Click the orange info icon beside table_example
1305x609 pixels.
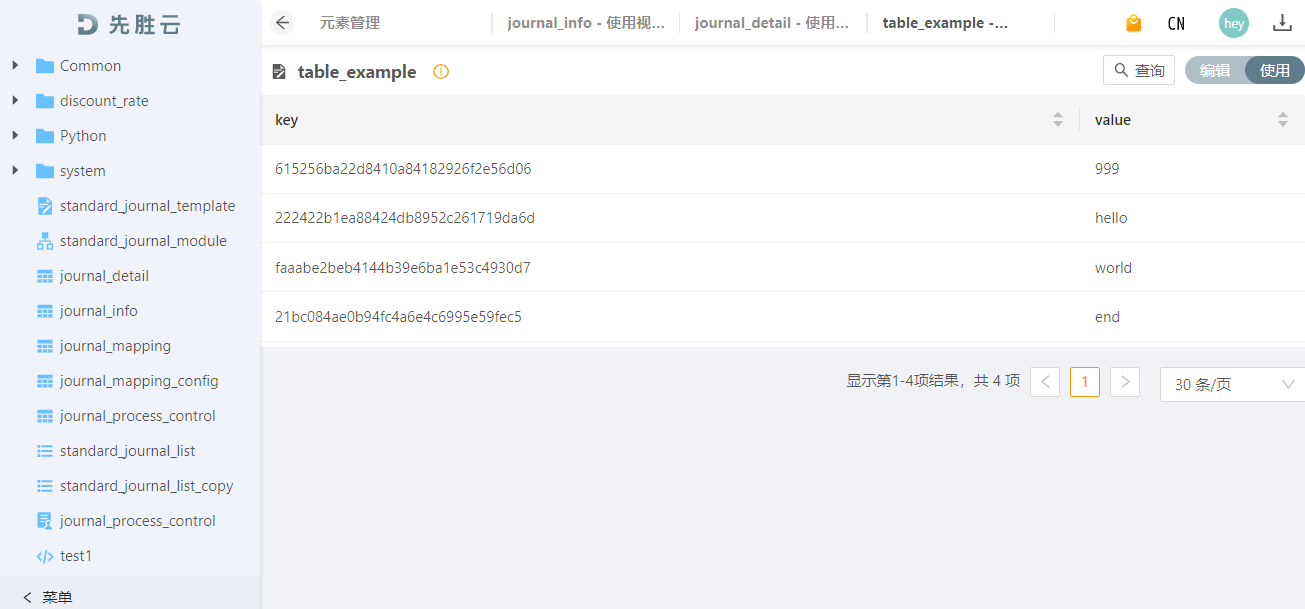click(x=441, y=72)
